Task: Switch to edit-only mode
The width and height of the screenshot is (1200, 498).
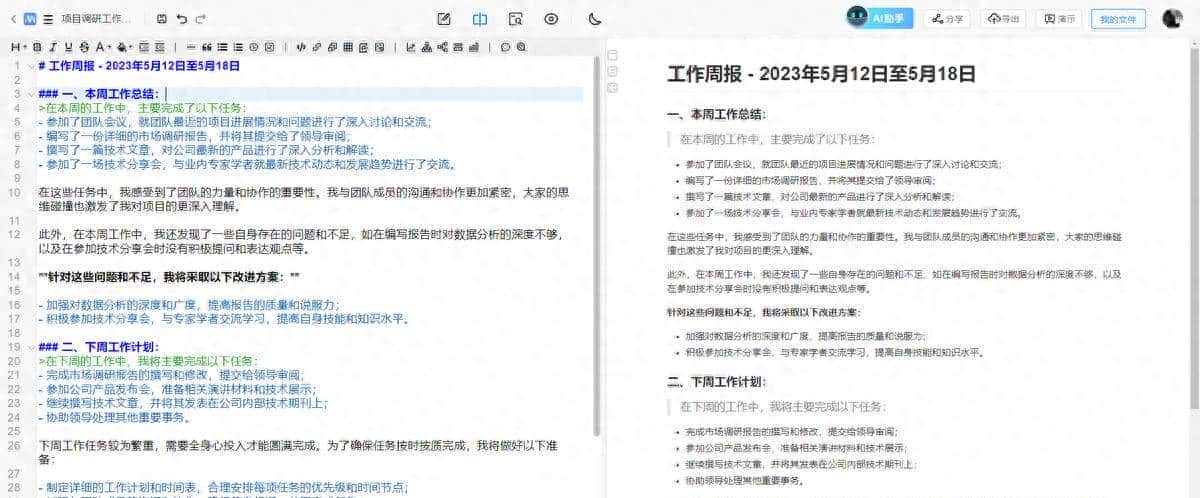Action: [x=444, y=19]
